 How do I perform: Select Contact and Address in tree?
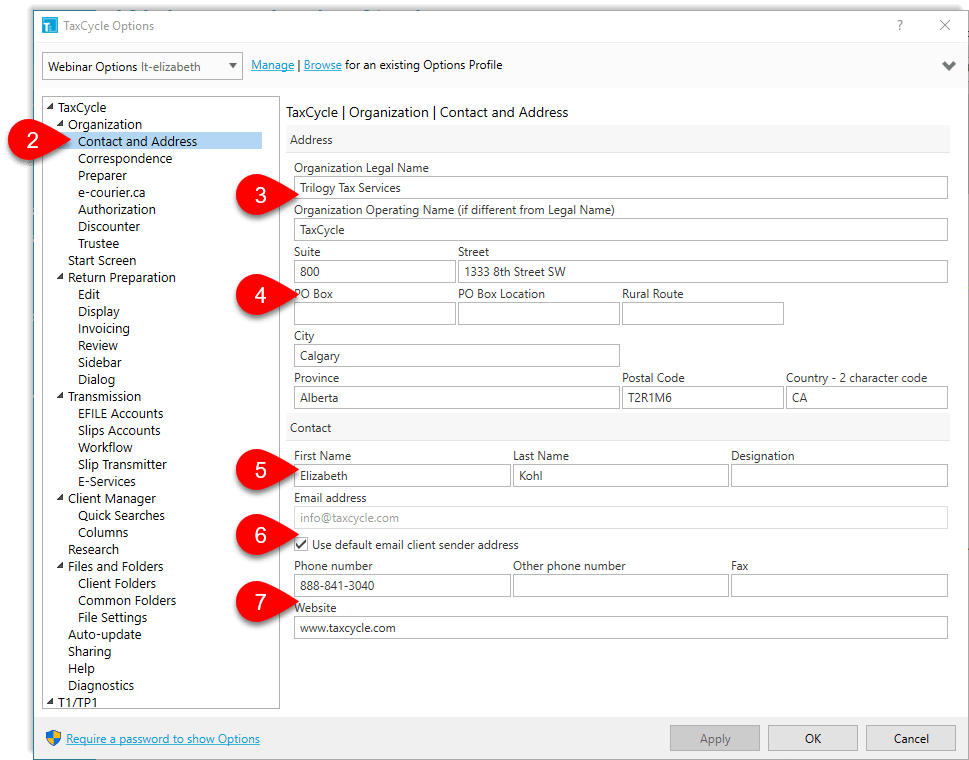(137, 141)
